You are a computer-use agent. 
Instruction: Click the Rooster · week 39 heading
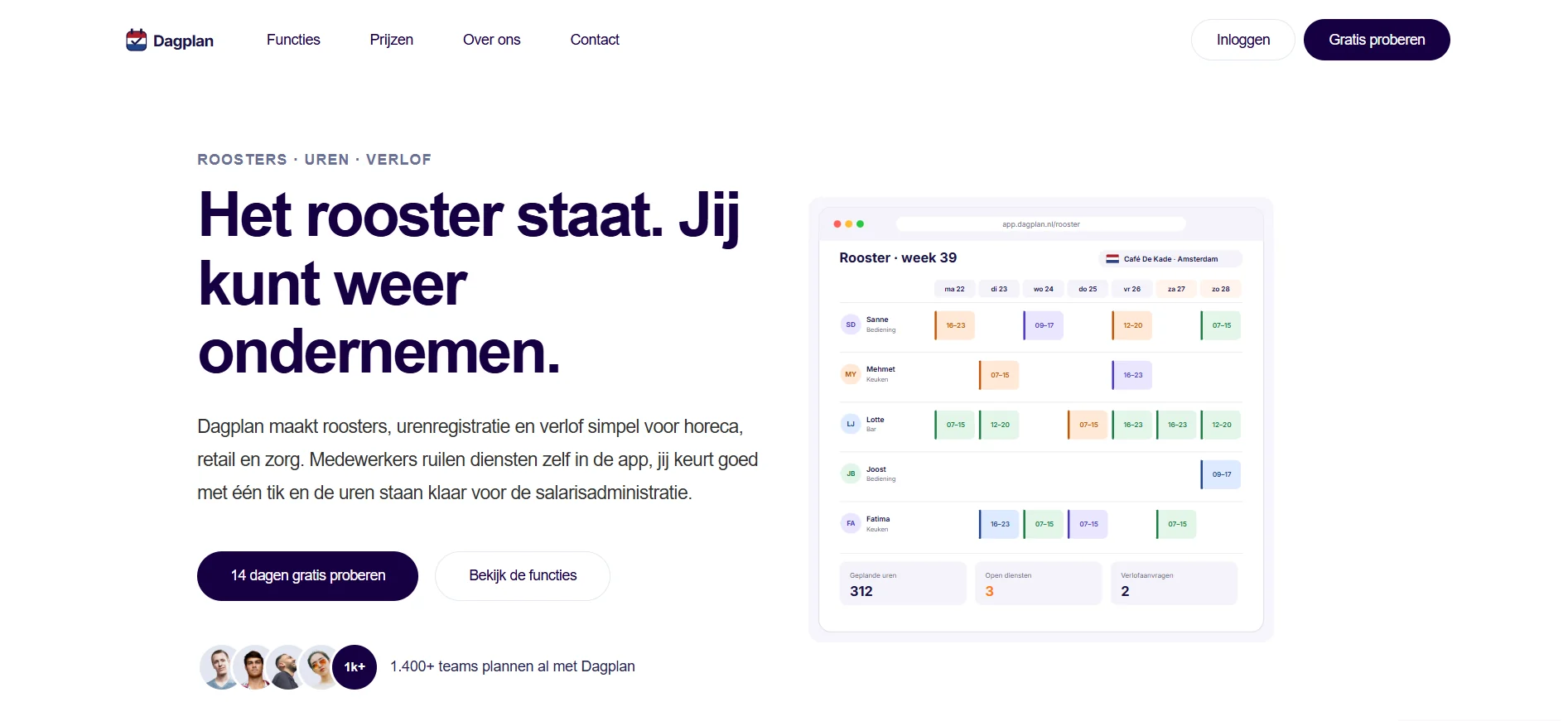pos(898,258)
